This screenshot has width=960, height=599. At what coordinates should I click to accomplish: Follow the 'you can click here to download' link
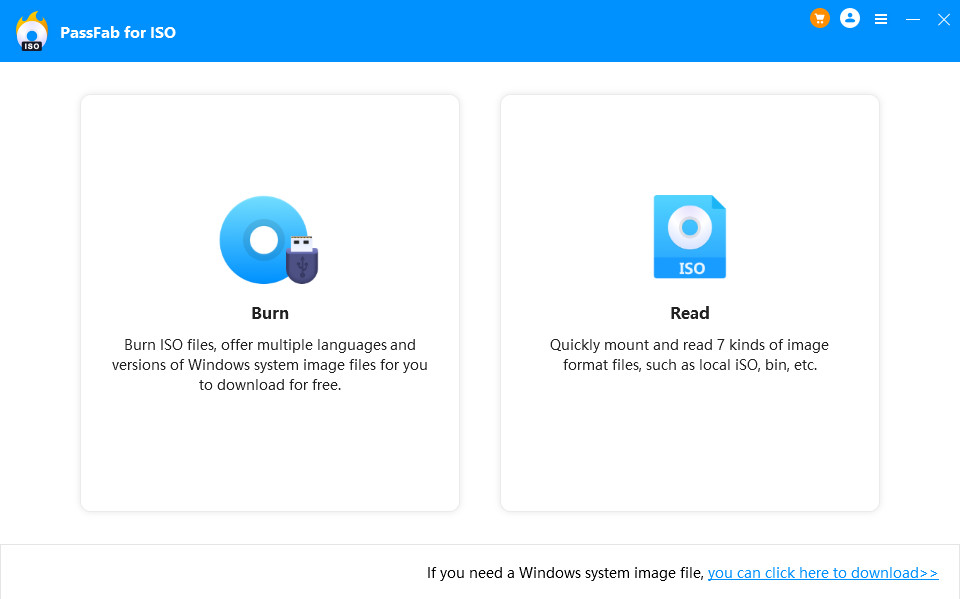pos(823,573)
